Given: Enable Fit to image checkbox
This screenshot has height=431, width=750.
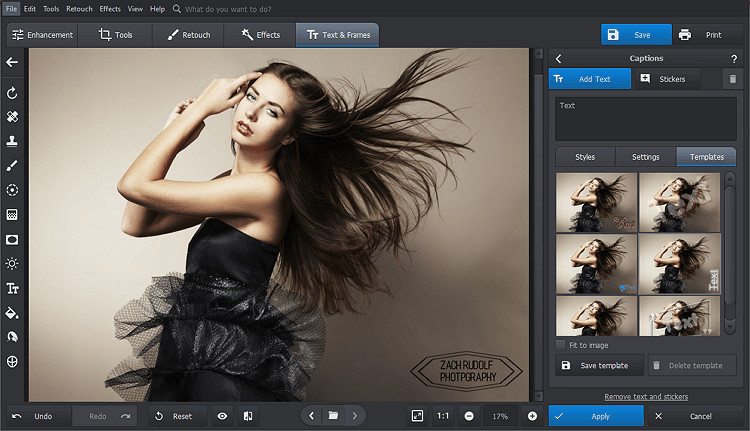Looking at the screenshot, I should pyautogui.click(x=561, y=345).
